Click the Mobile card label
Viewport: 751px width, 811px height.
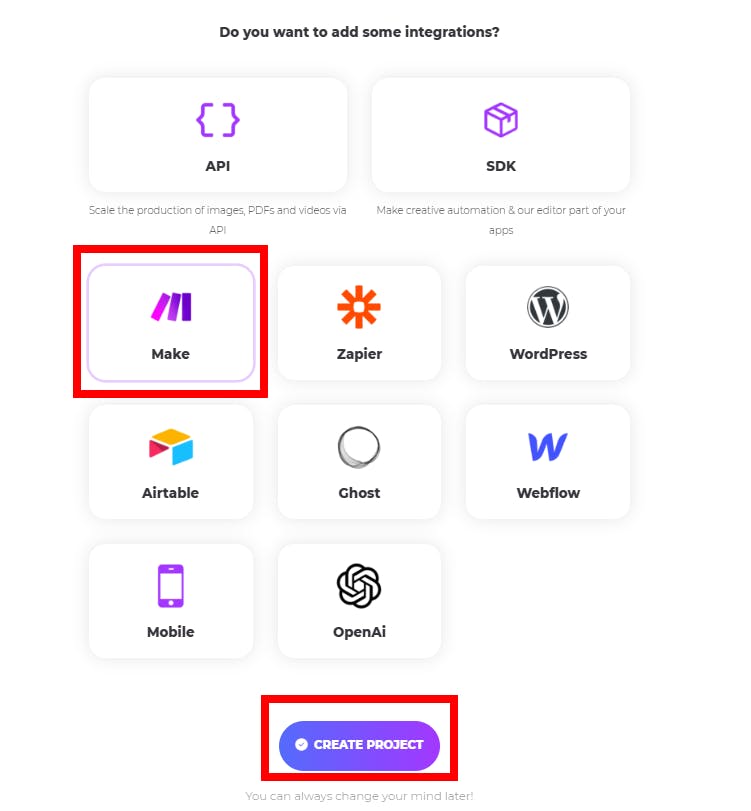pyautogui.click(x=170, y=632)
